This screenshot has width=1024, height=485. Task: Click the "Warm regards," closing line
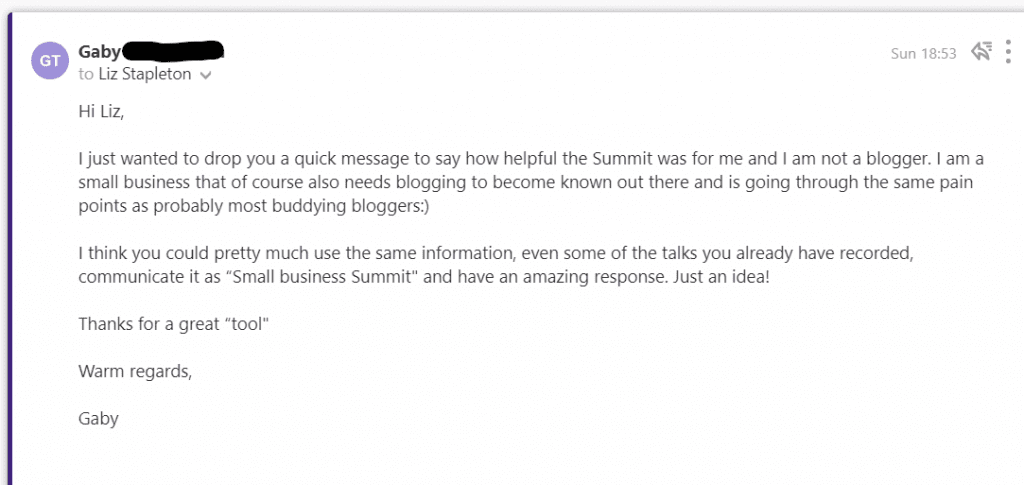(134, 371)
